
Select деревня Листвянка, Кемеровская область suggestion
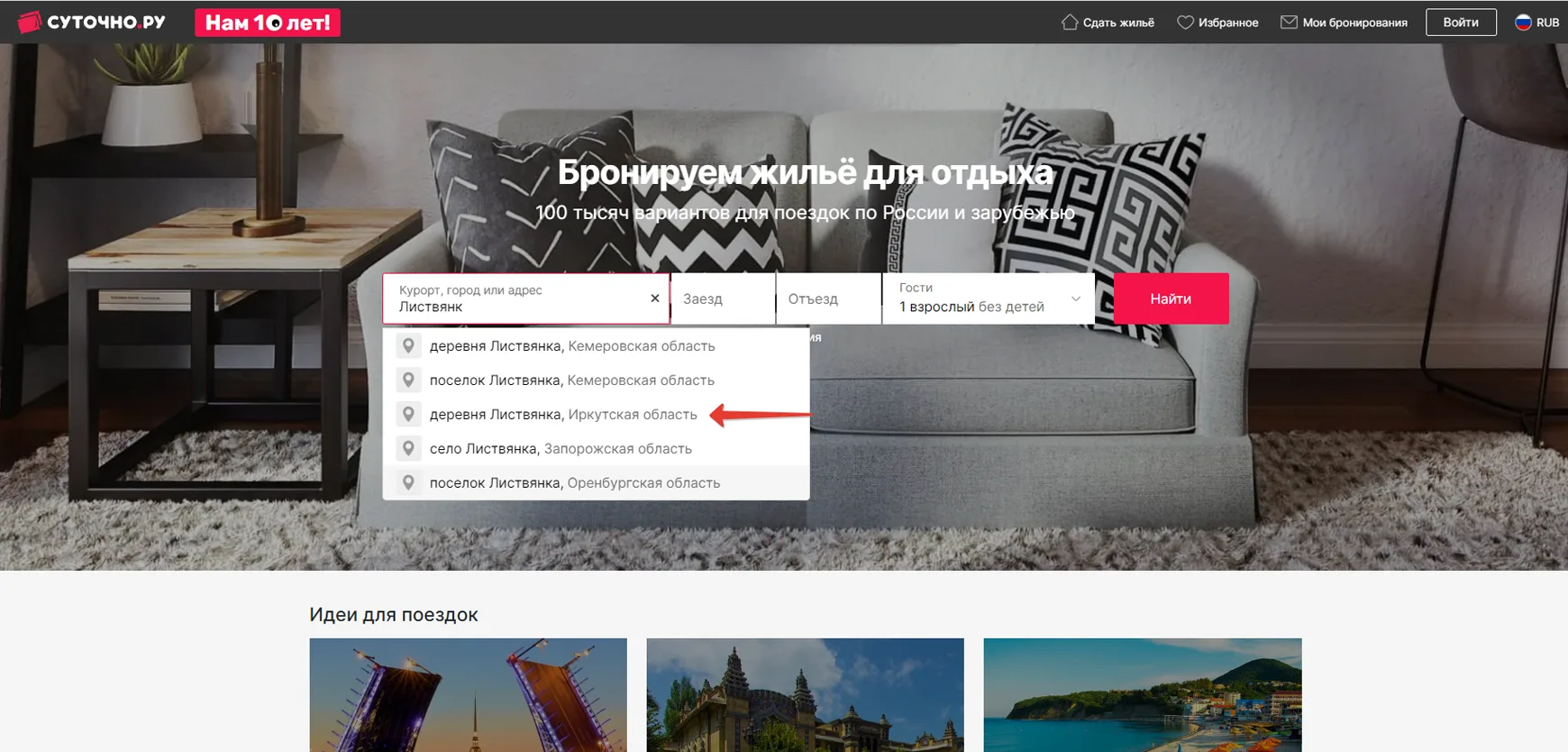596,346
